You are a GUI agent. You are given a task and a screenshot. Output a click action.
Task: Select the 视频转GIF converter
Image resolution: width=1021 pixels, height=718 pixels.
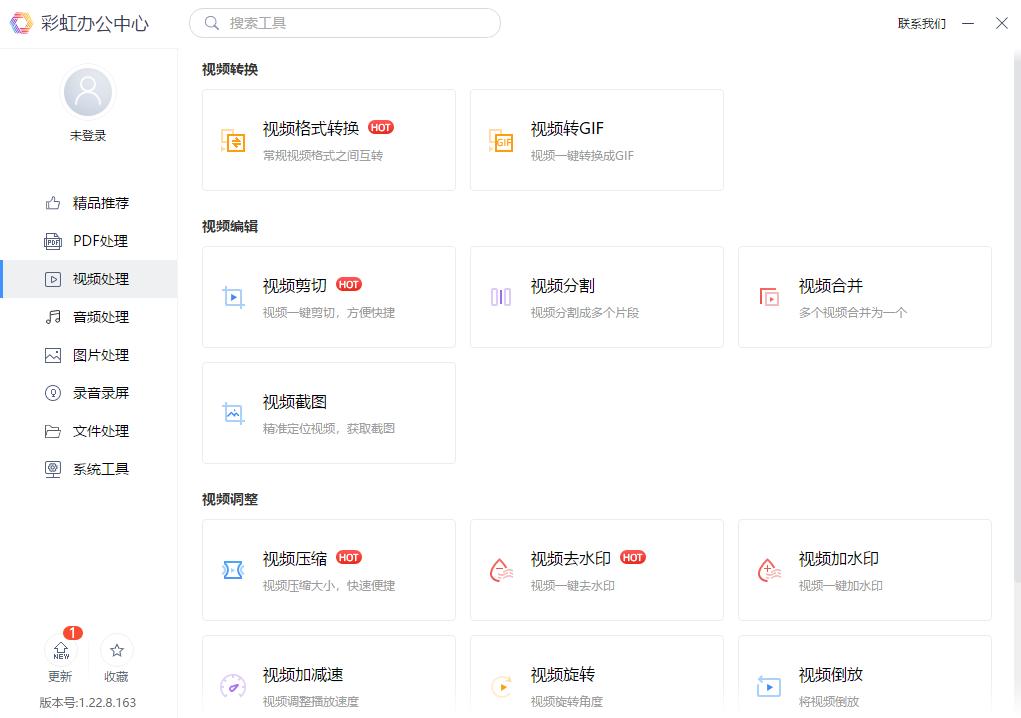pos(596,140)
